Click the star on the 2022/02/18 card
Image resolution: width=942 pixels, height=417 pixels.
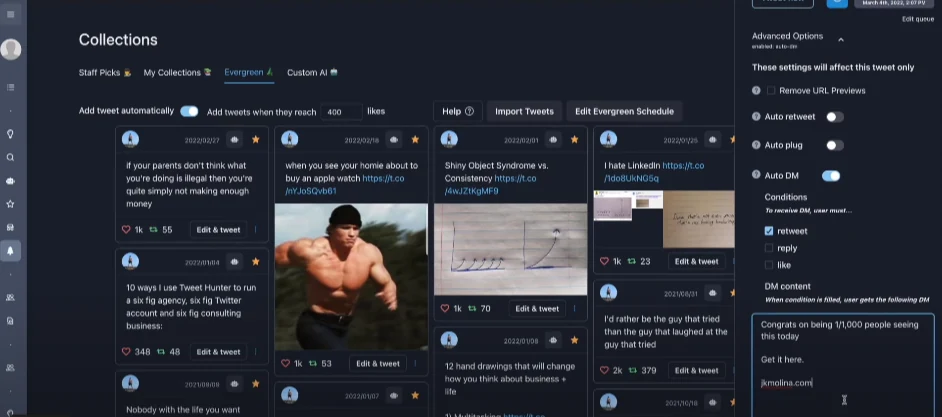[415, 139]
